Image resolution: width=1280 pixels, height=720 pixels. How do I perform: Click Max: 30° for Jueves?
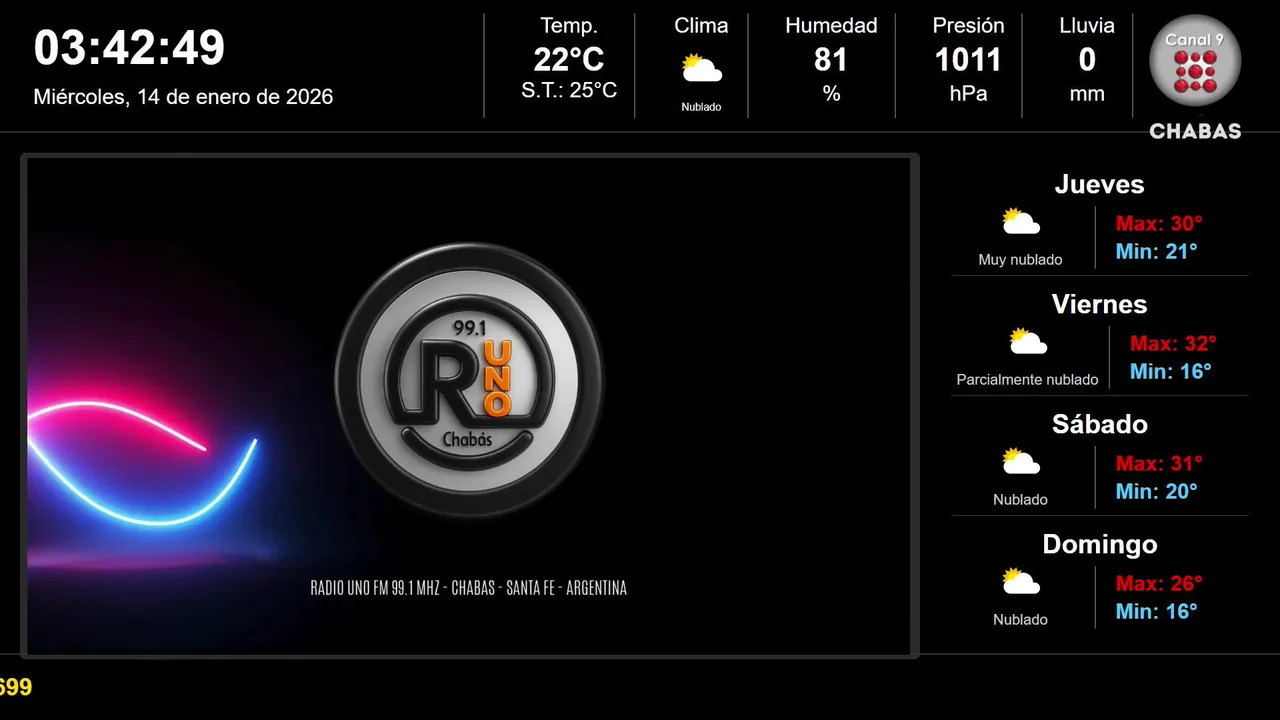(x=1159, y=223)
